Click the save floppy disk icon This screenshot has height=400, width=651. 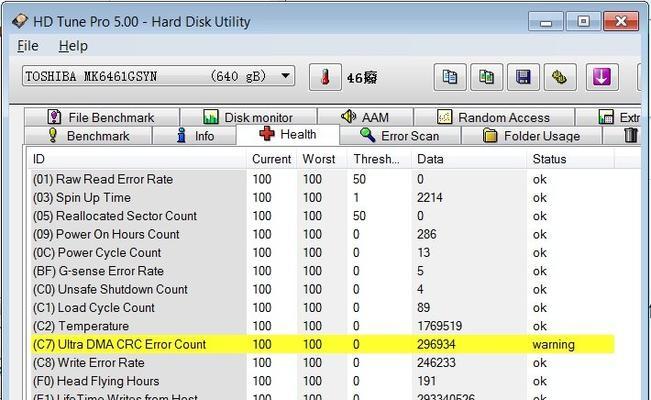[523, 77]
